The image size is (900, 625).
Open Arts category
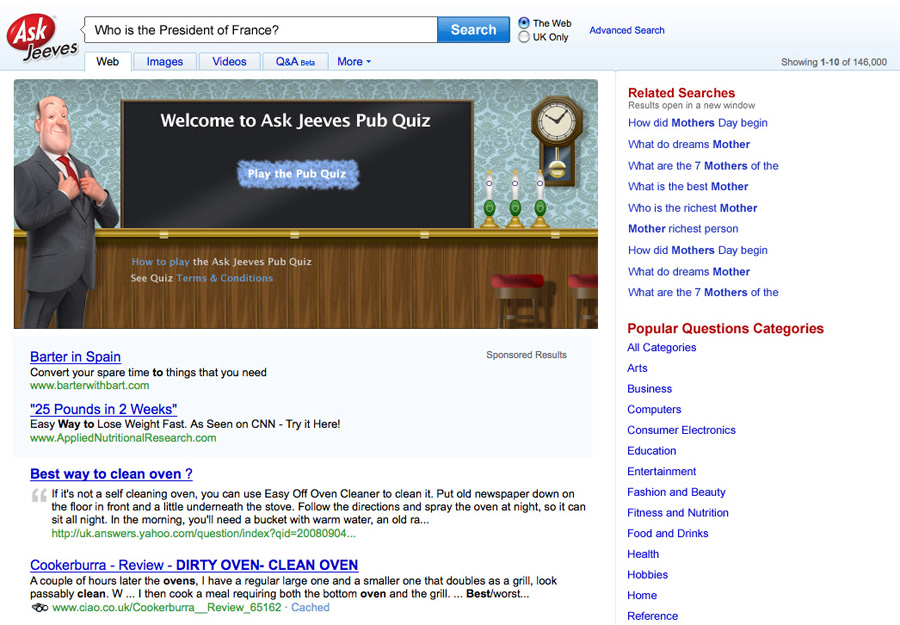(x=637, y=368)
